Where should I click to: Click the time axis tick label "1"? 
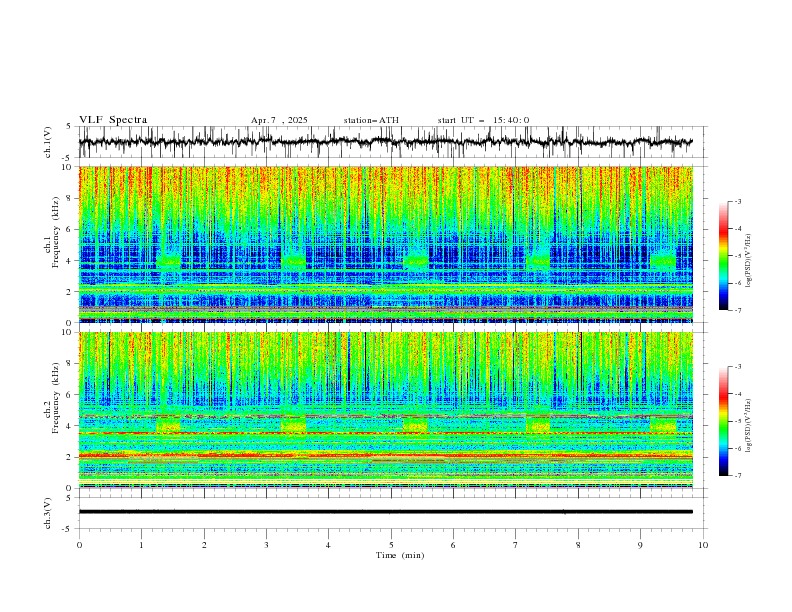pyautogui.click(x=141, y=545)
